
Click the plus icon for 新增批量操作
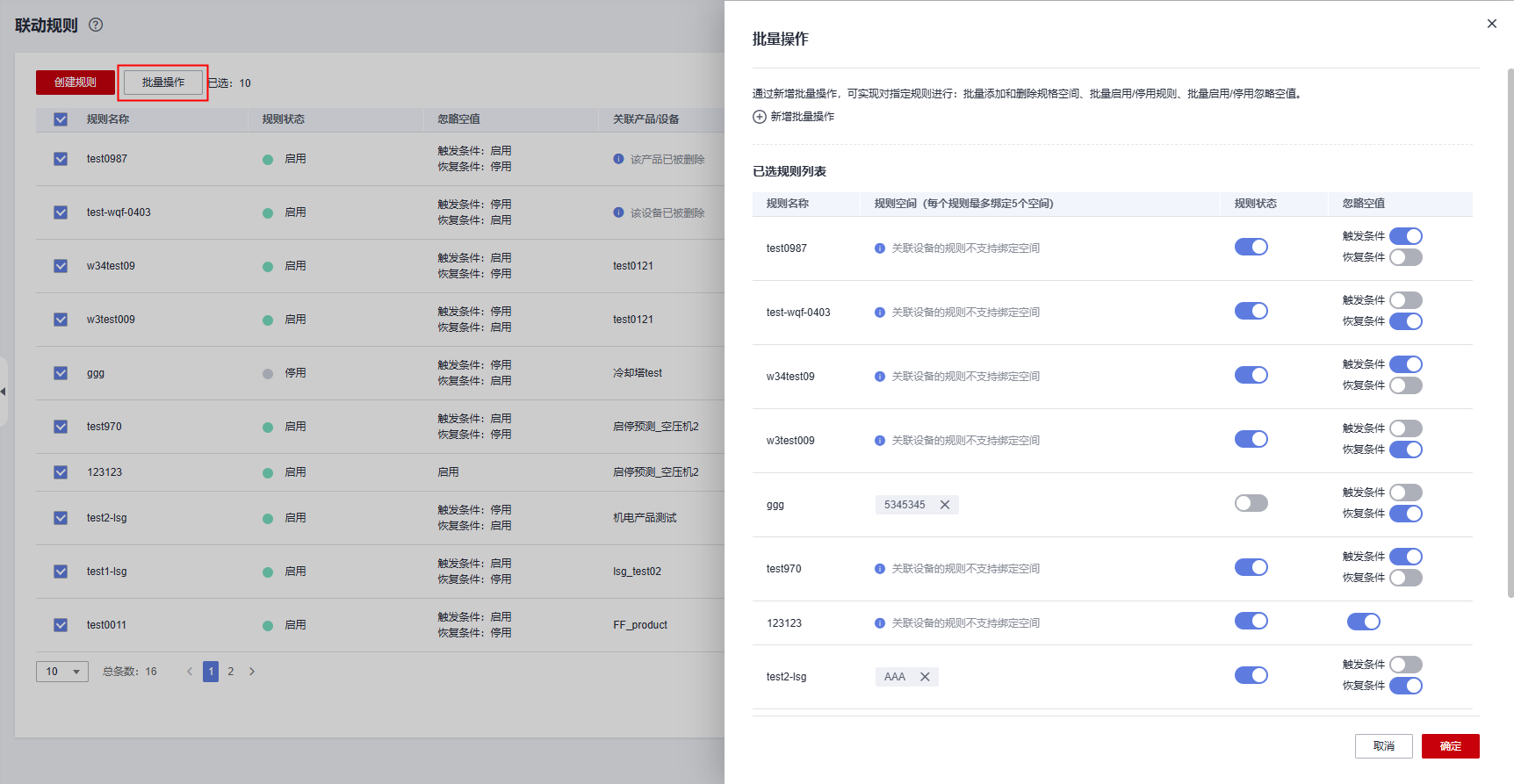pyautogui.click(x=760, y=117)
